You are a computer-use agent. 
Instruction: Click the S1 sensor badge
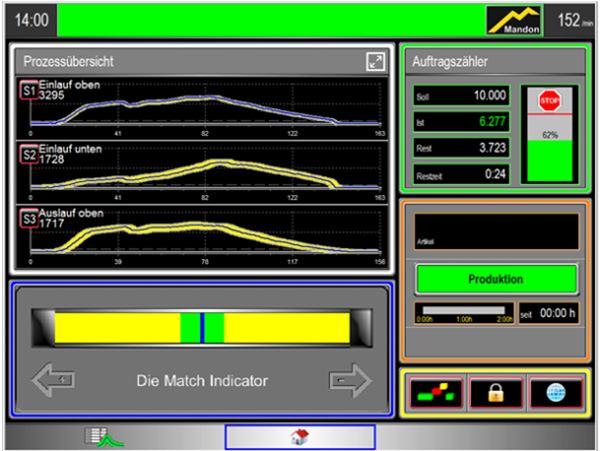28,90
